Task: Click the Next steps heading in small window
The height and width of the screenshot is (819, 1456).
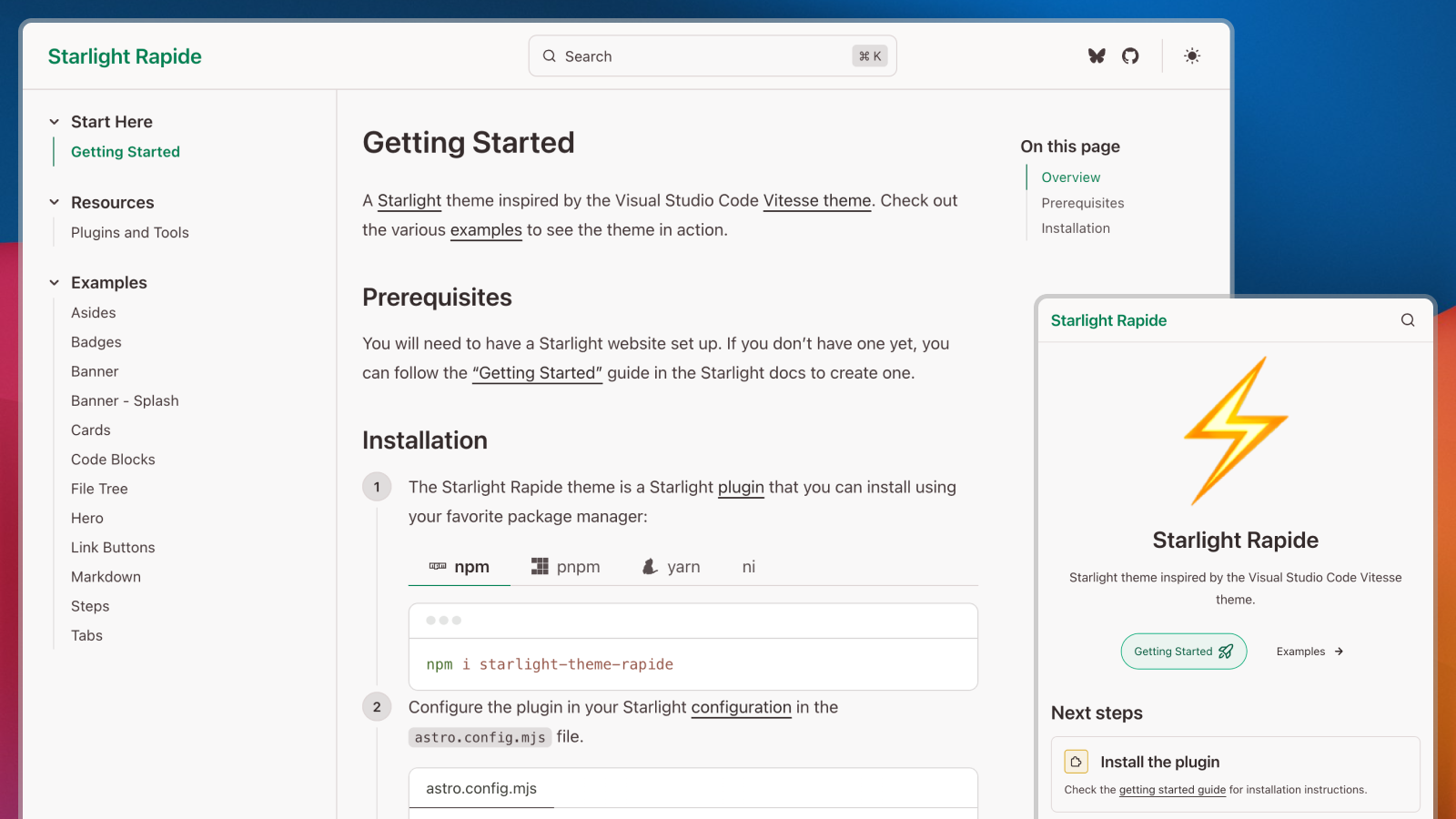Action: coord(1097,713)
